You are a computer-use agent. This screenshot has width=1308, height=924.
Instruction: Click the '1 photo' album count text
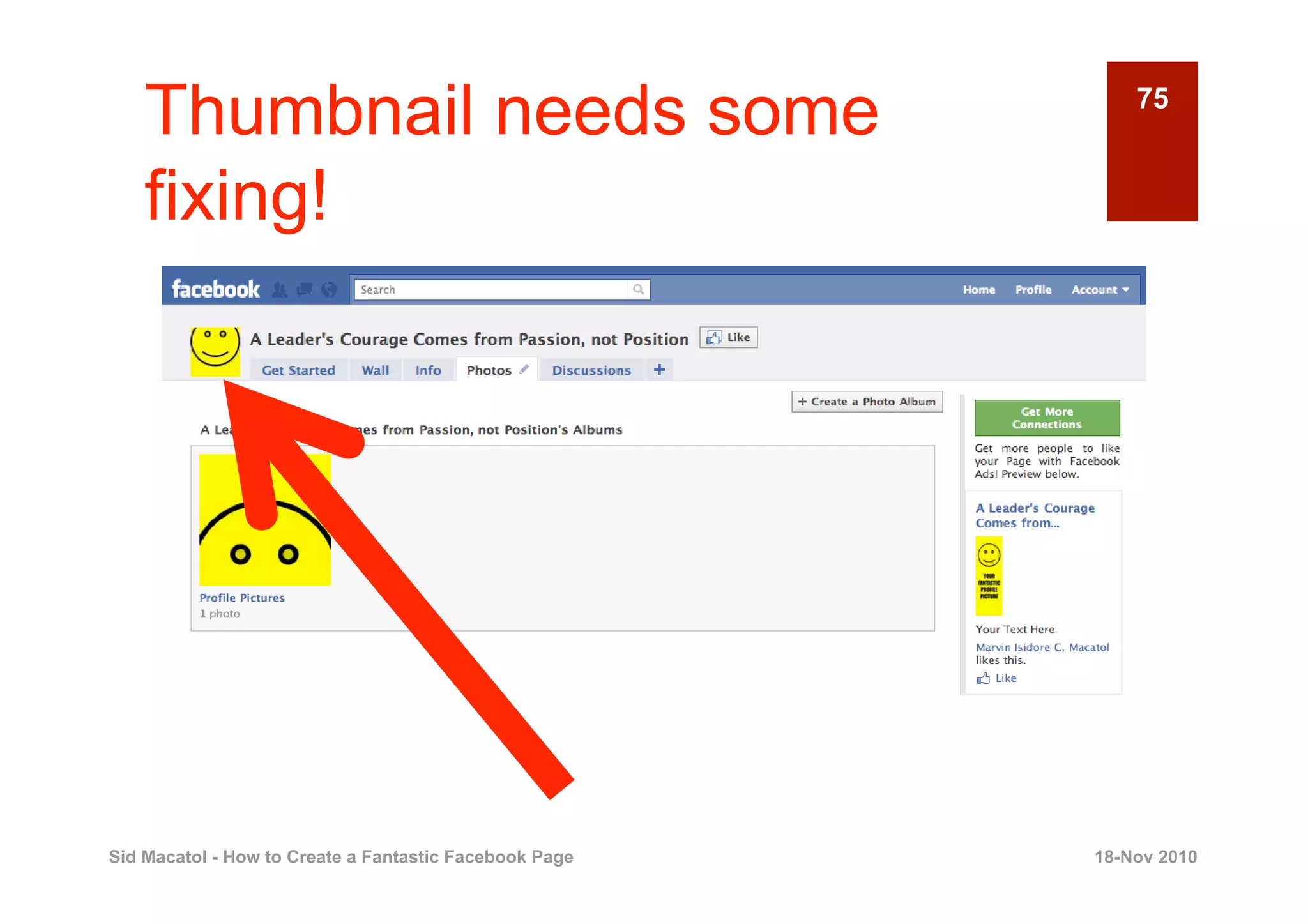click(x=220, y=614)
